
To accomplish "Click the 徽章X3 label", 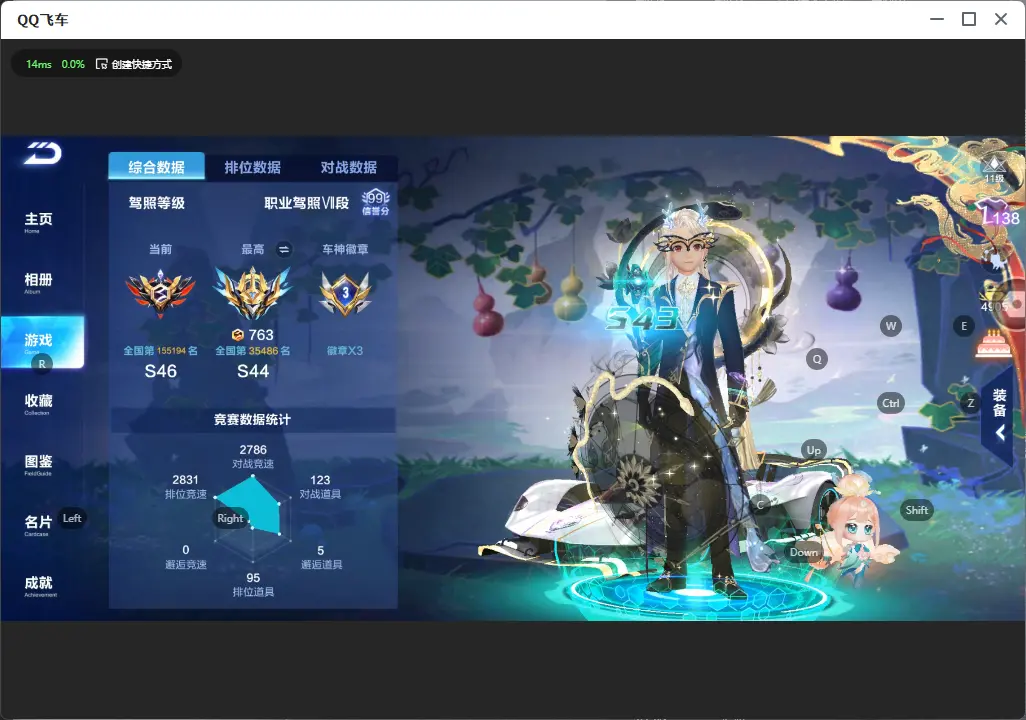I will pyautogui.click(x=345, y=351).
